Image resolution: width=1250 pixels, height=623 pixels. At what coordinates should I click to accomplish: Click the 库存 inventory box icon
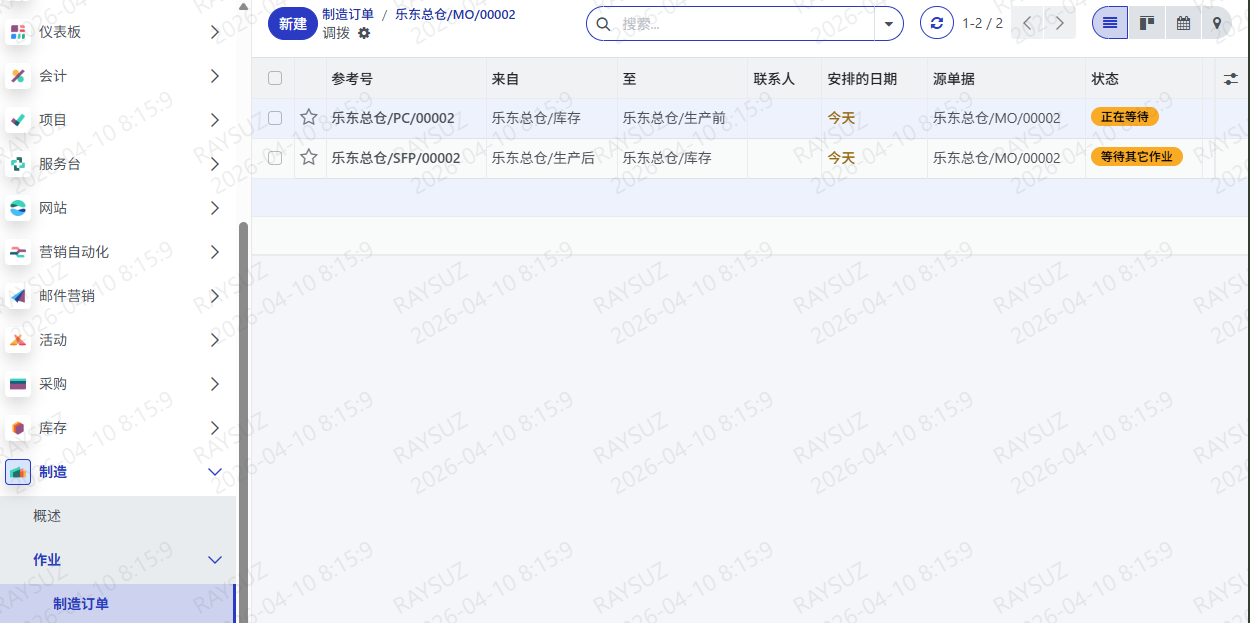[18, 428]
